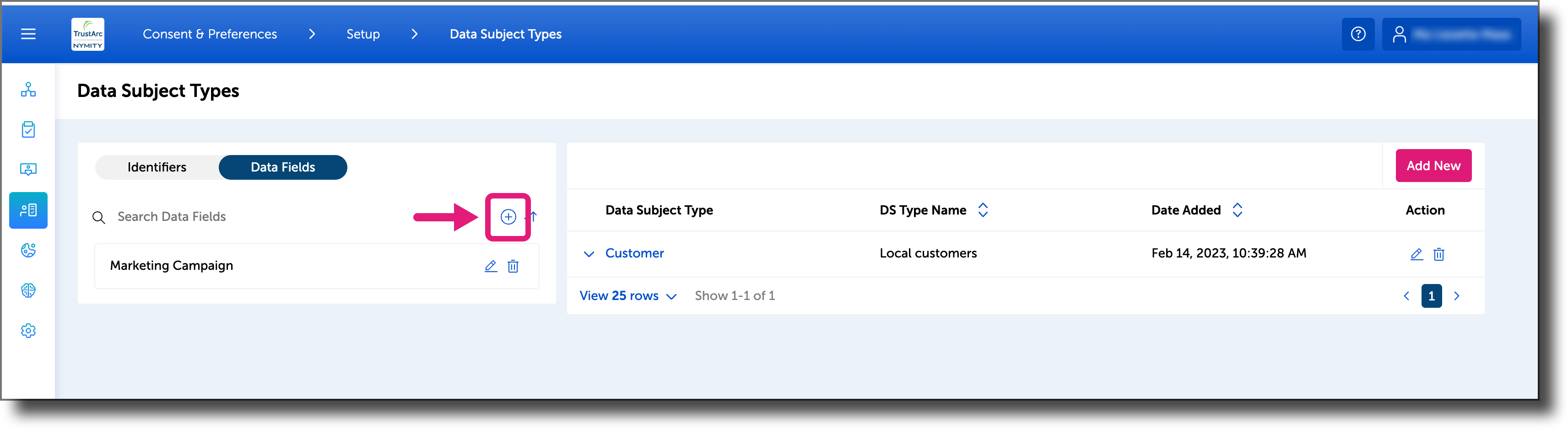Open the Customer link
This screenshot has width=1568, height=429.
click(x=634, y=253)
